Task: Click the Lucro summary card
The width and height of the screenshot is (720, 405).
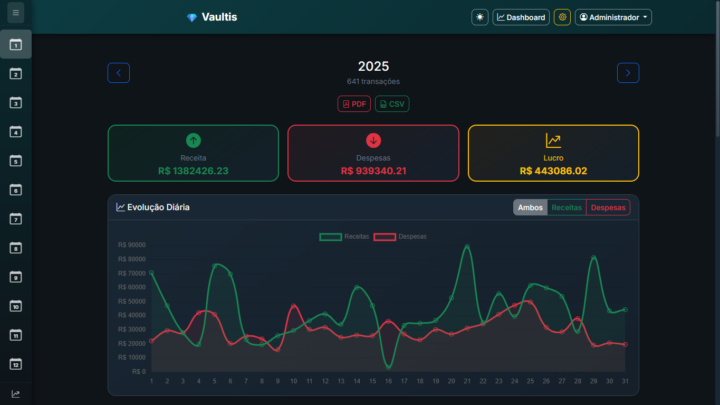Action: coord(553,153)
